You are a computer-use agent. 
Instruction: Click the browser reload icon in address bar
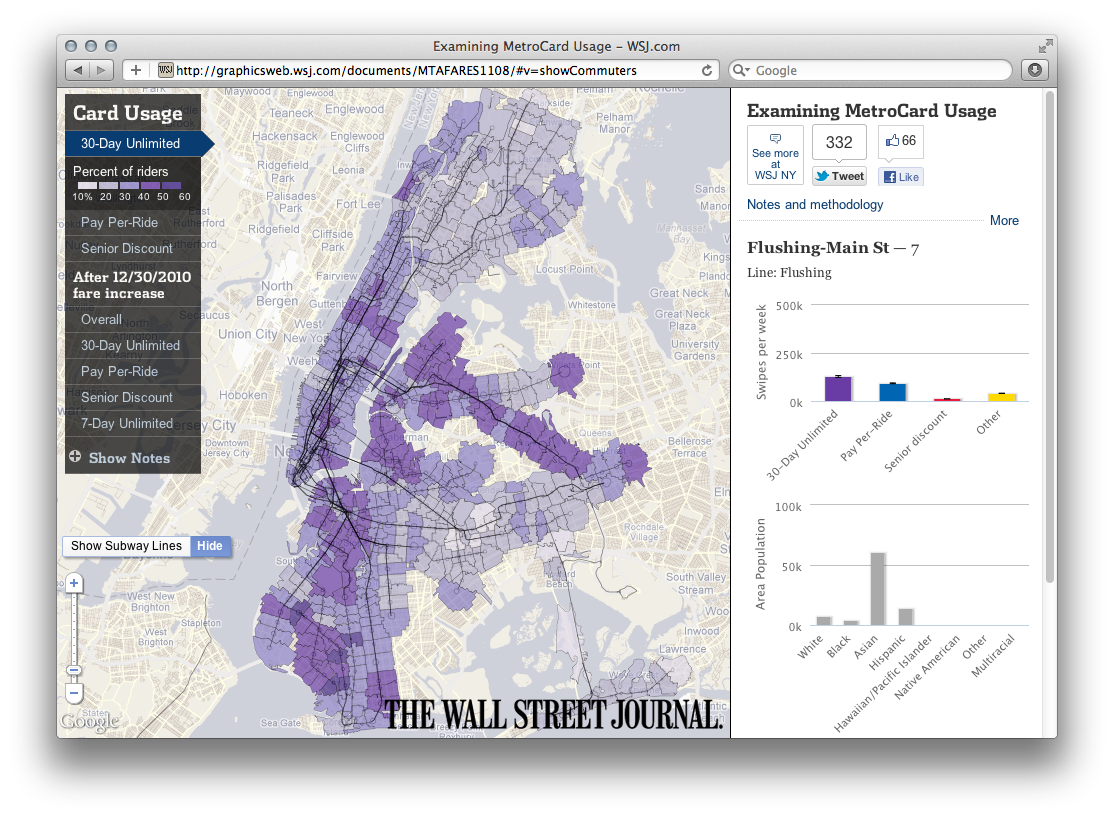[707, 70]
